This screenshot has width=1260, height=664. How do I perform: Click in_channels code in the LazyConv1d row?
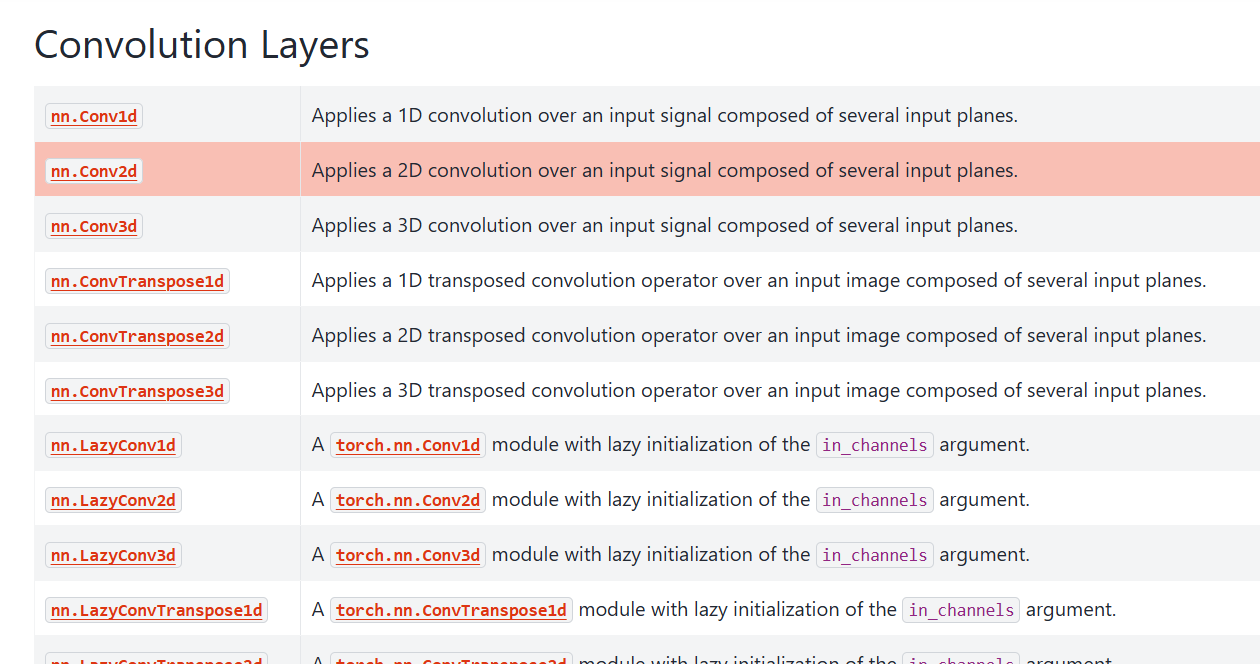875,445
